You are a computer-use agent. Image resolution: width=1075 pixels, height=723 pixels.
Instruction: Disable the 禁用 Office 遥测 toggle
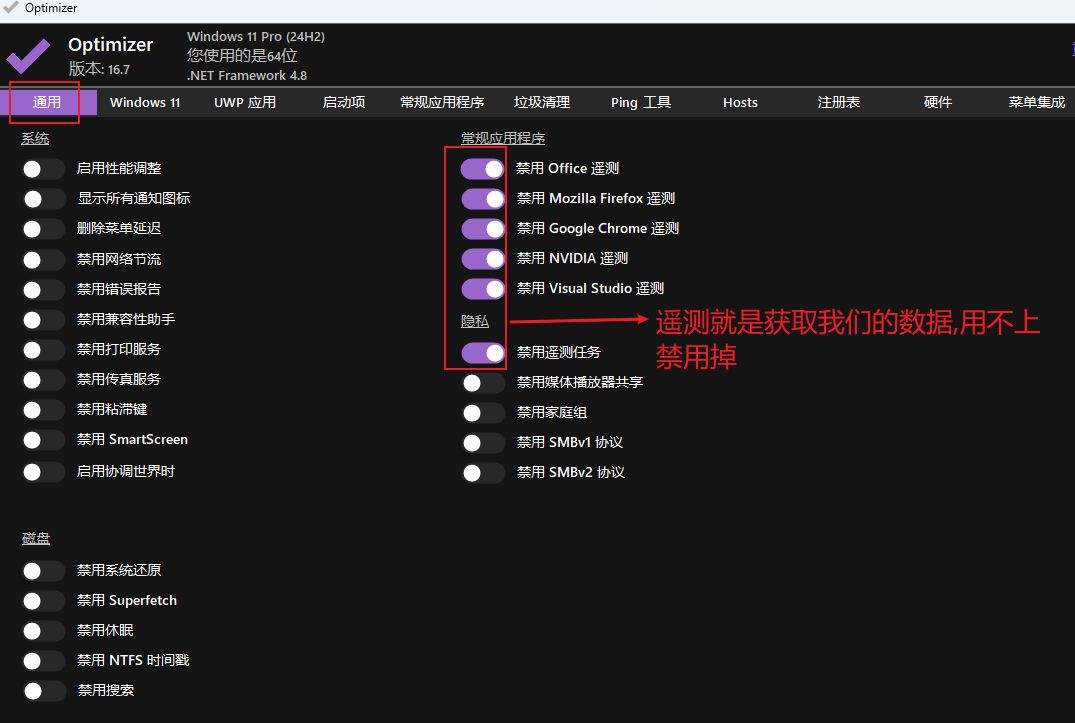(x=482, y=169)
